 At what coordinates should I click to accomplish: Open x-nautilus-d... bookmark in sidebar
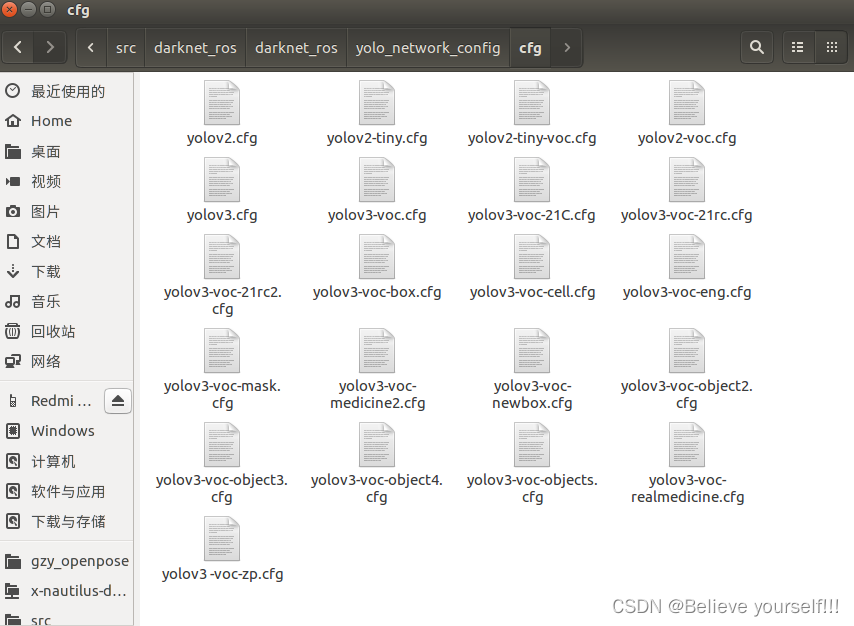pyautogui.click(x=66, y=591)
